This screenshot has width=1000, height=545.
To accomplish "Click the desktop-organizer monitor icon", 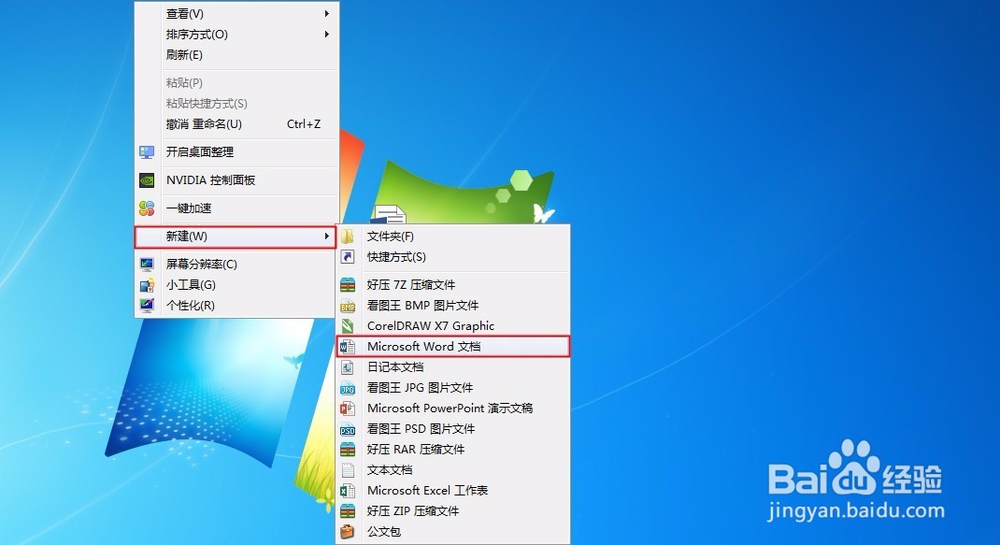I will [x=147, y=152].
